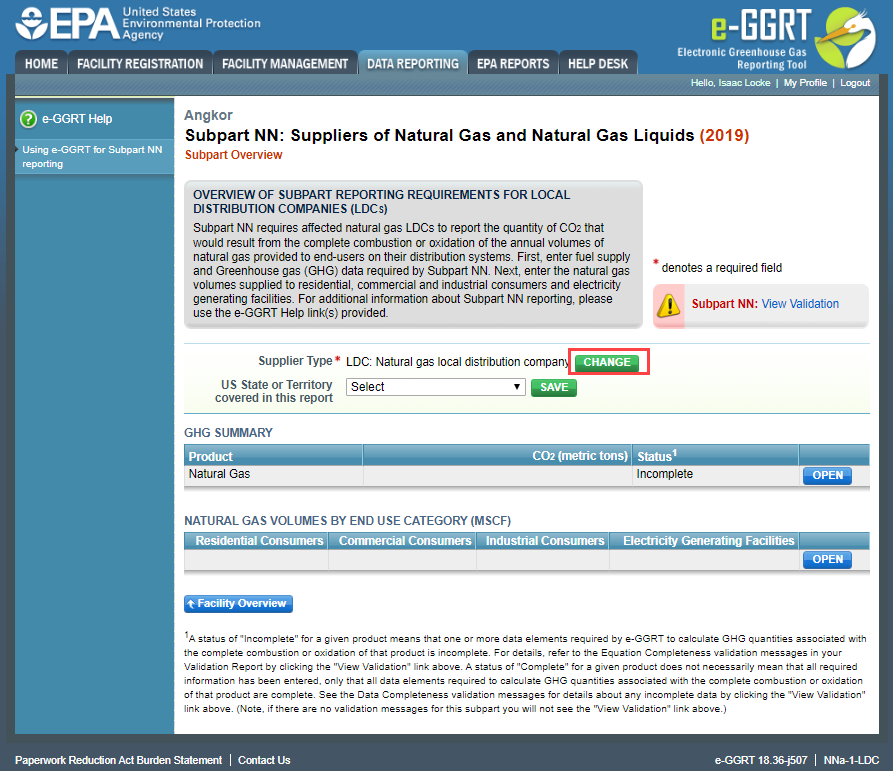Open the natural gas volumes by end use table
Viewport: 893px width, 771px height.
click(827, 560)
